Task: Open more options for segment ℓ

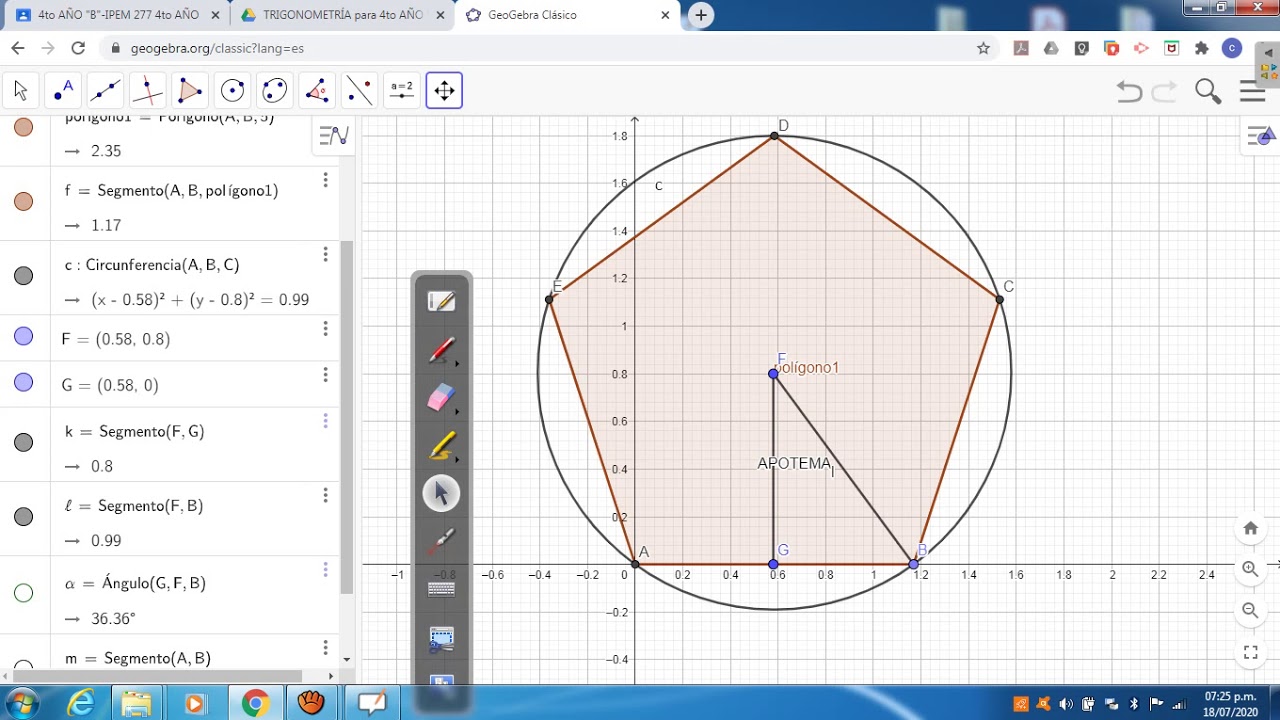Action: coord(325,495)
